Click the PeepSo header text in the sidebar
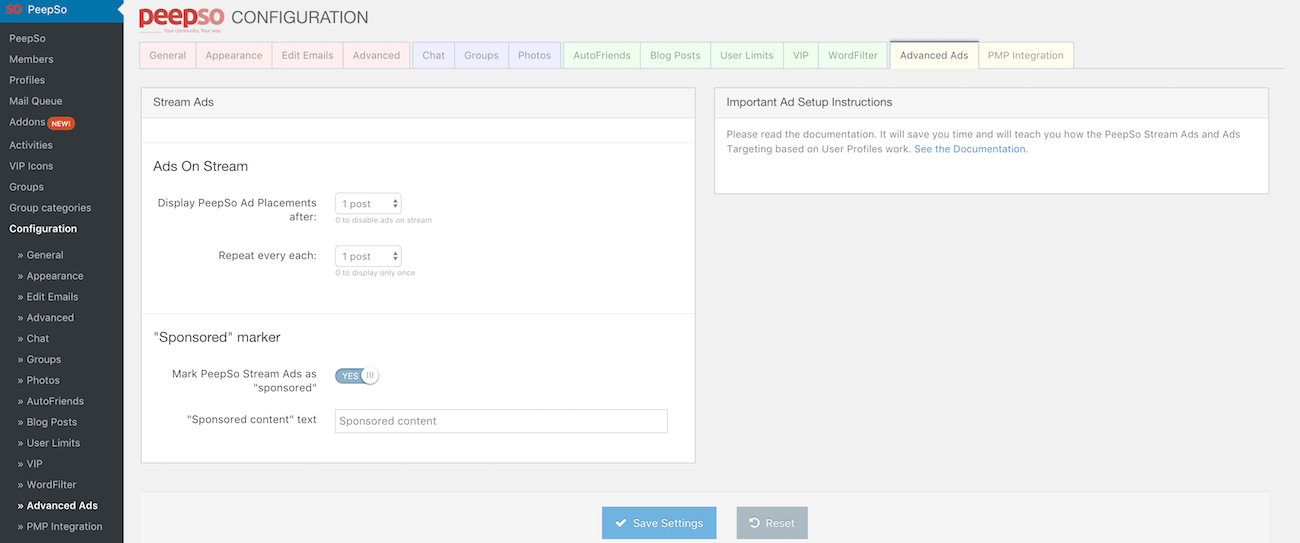This screenshot has width=1300, height=543. click(x=47, y=9)
